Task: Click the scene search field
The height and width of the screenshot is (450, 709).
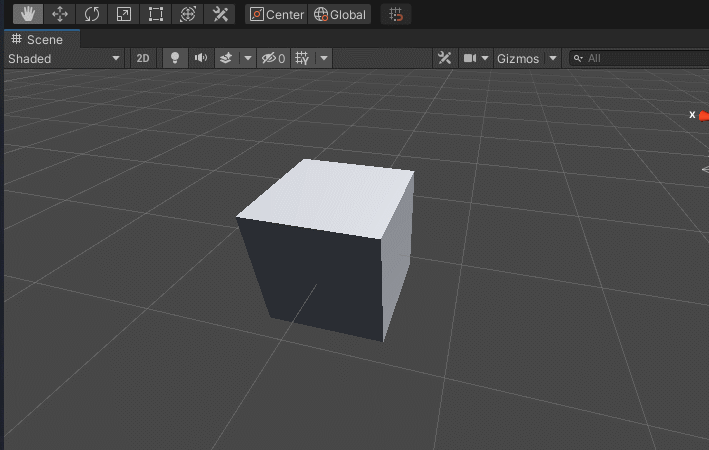Action: pos(640,58)
